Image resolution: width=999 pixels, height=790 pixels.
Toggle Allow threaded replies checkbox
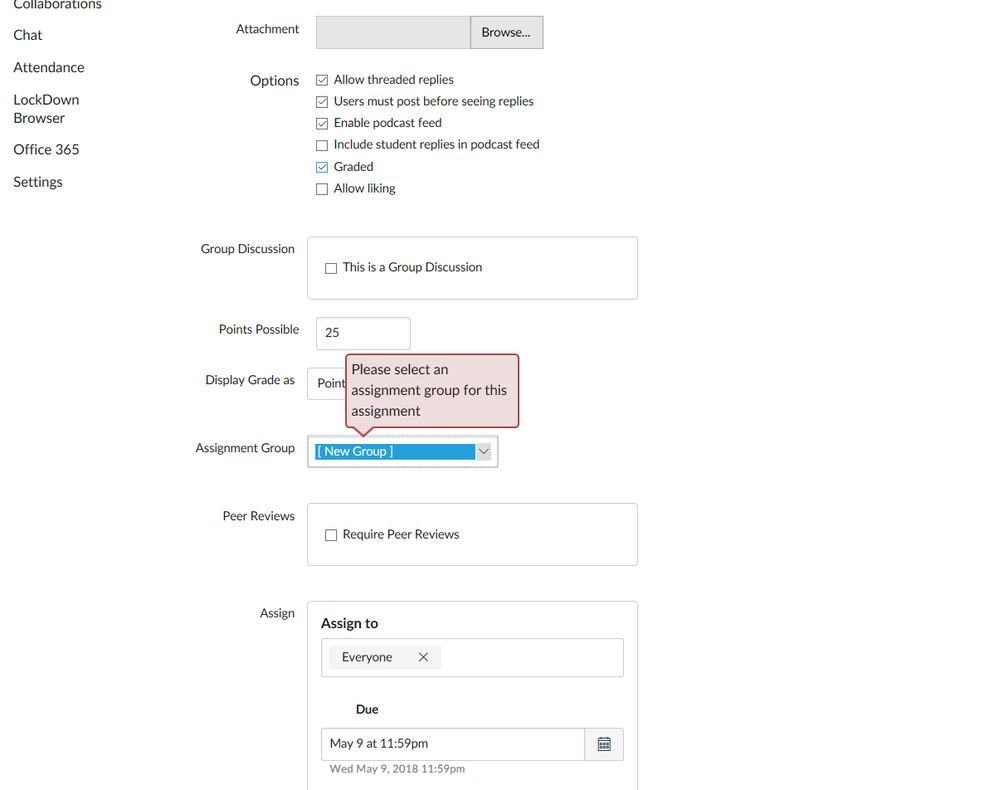[x=322, y=80]
